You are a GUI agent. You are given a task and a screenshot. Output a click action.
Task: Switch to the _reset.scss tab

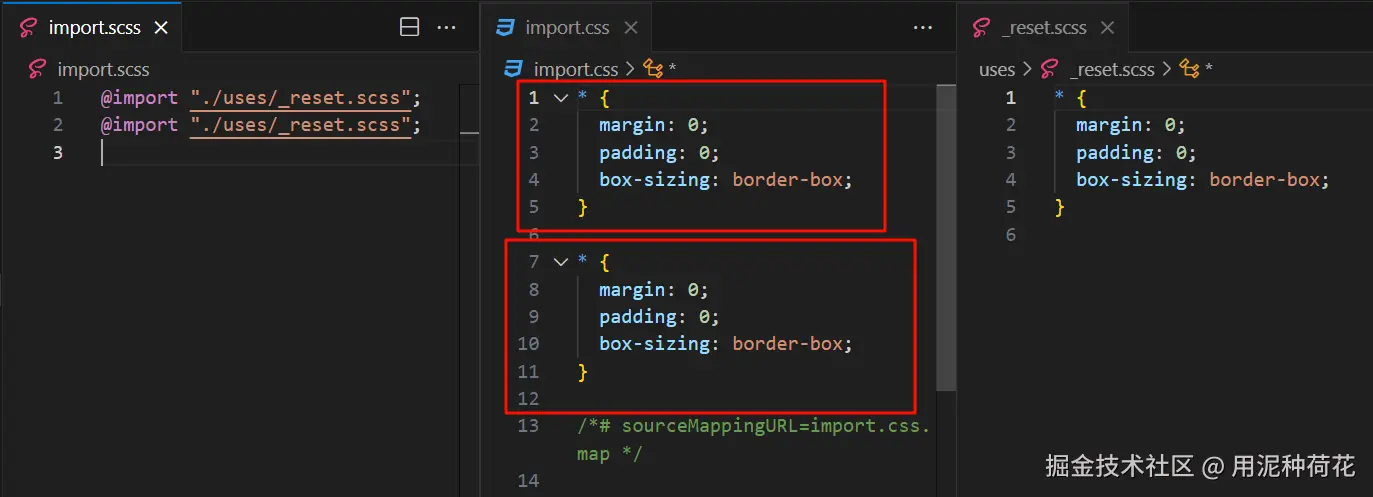click(x=1043, y=28)
